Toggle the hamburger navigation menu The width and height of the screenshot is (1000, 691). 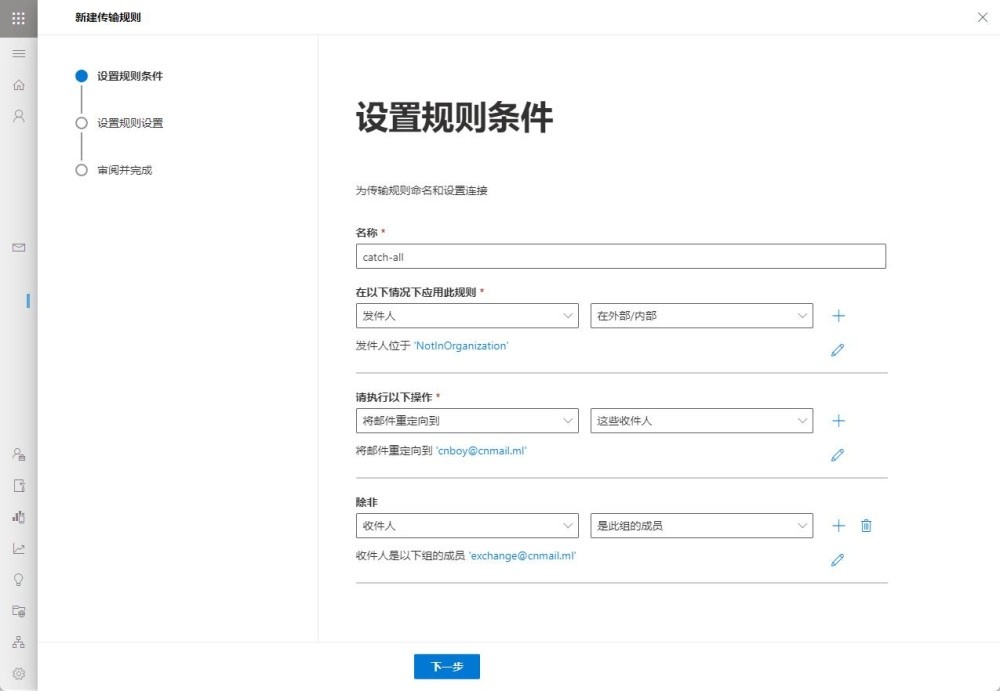coord(18,54)
